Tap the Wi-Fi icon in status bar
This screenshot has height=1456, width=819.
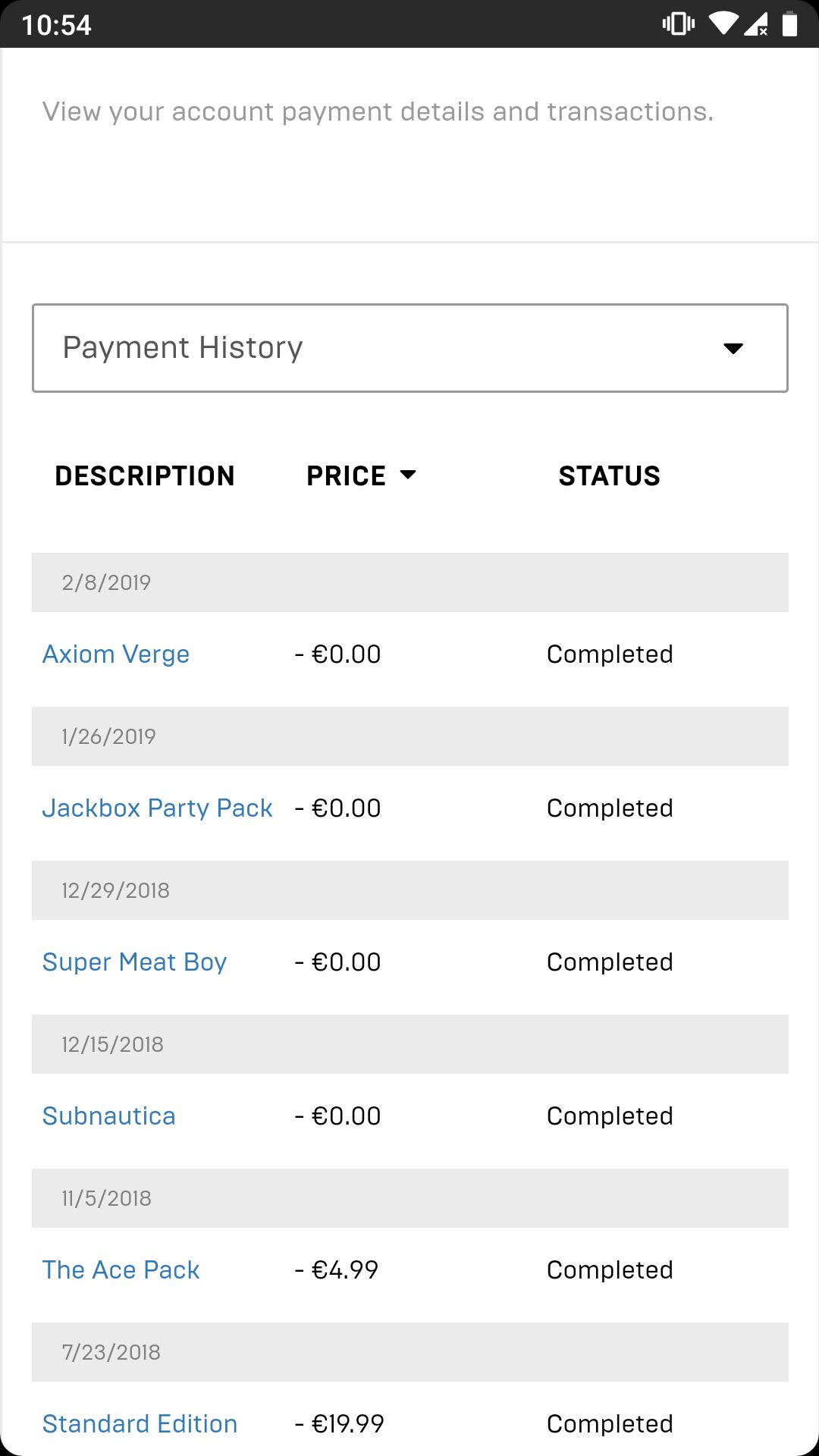723,24
